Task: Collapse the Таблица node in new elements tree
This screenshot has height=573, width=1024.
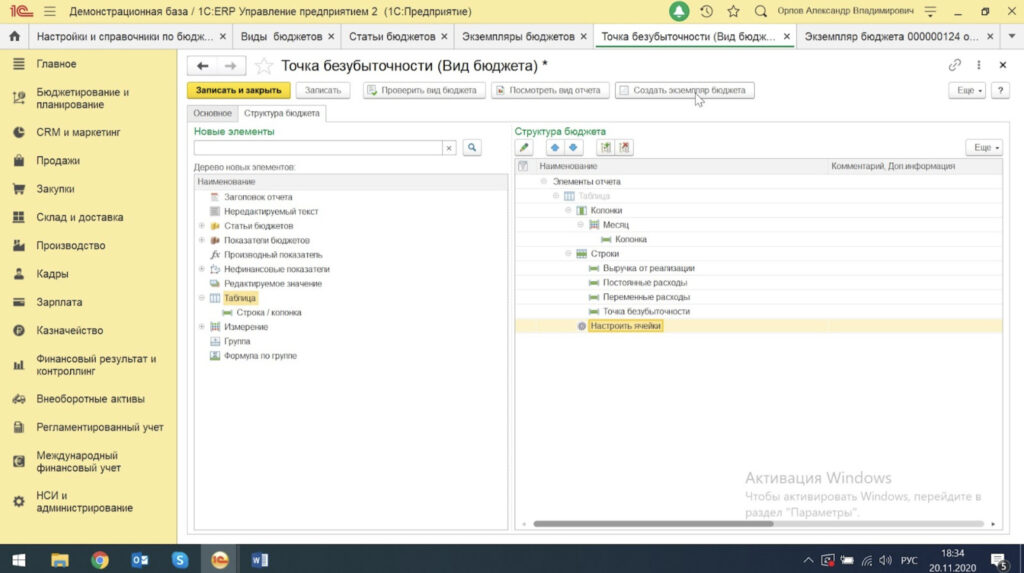Action: point(202,298)
